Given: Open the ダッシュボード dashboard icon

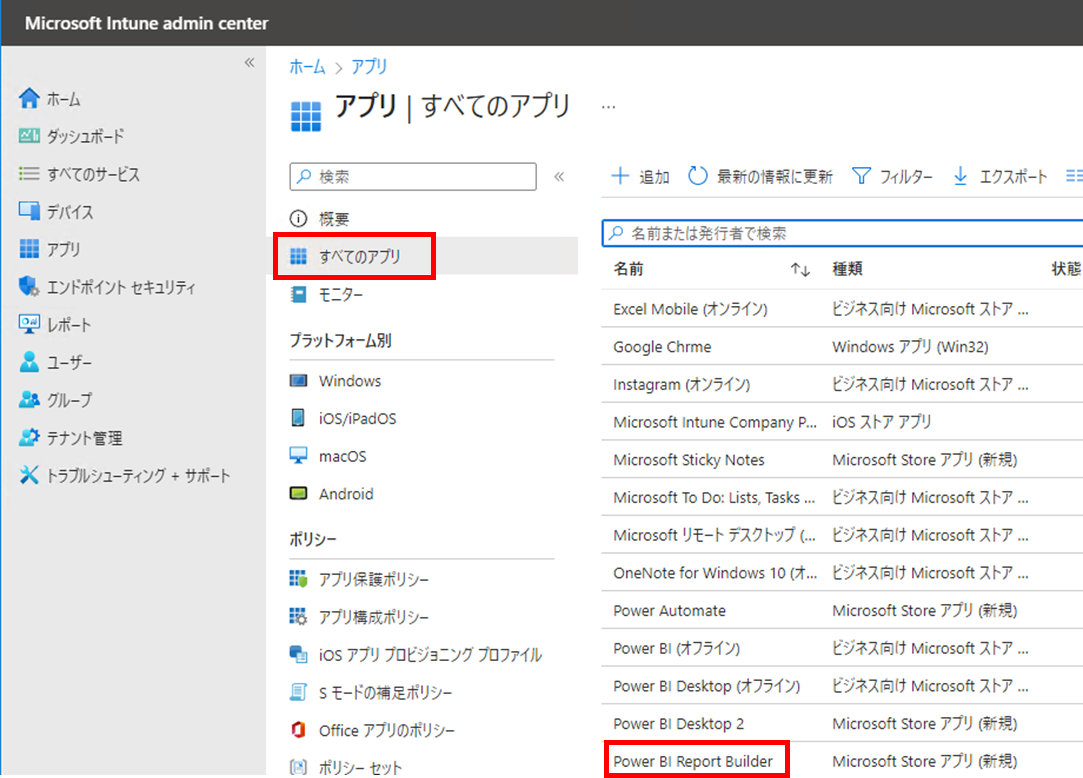Looking at the screenshot, I should 29,135.
